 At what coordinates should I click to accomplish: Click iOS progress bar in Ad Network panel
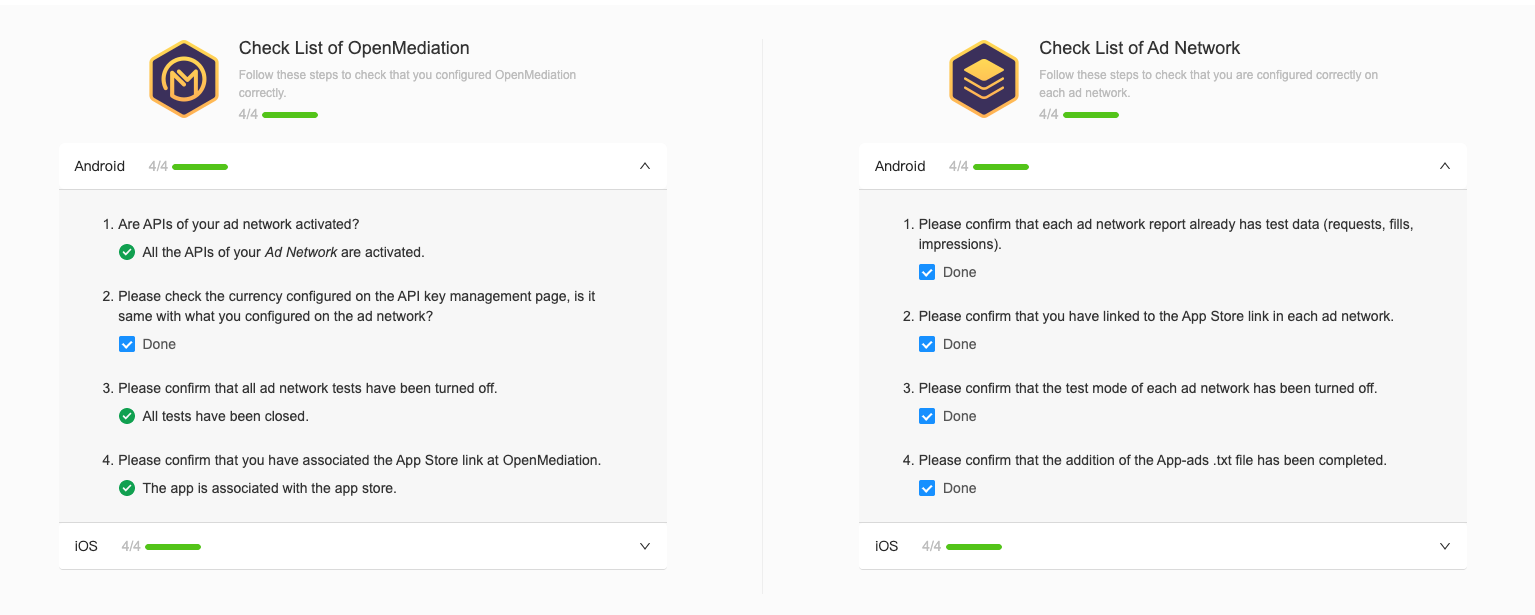[x=974, y=547]
